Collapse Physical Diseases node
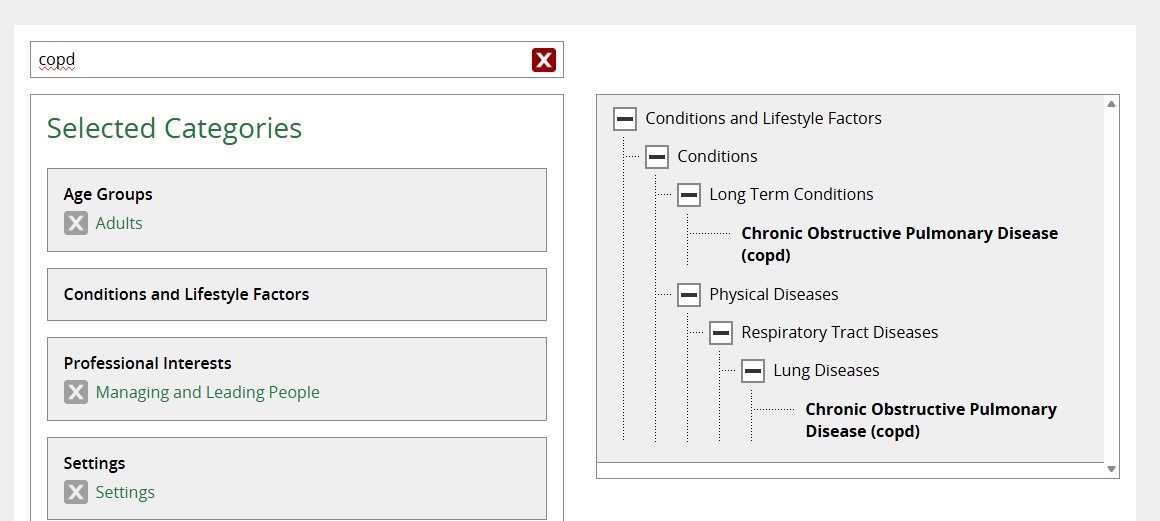The height and width of the screenshot is (521, 1160). click(689, 295)
